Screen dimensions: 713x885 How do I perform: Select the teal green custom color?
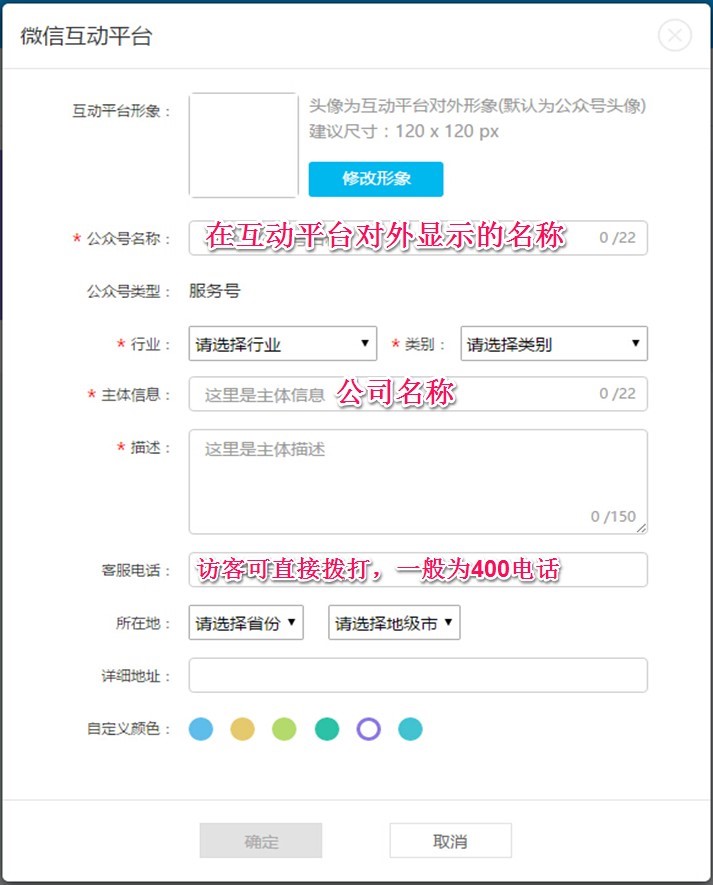coord(327,729)
